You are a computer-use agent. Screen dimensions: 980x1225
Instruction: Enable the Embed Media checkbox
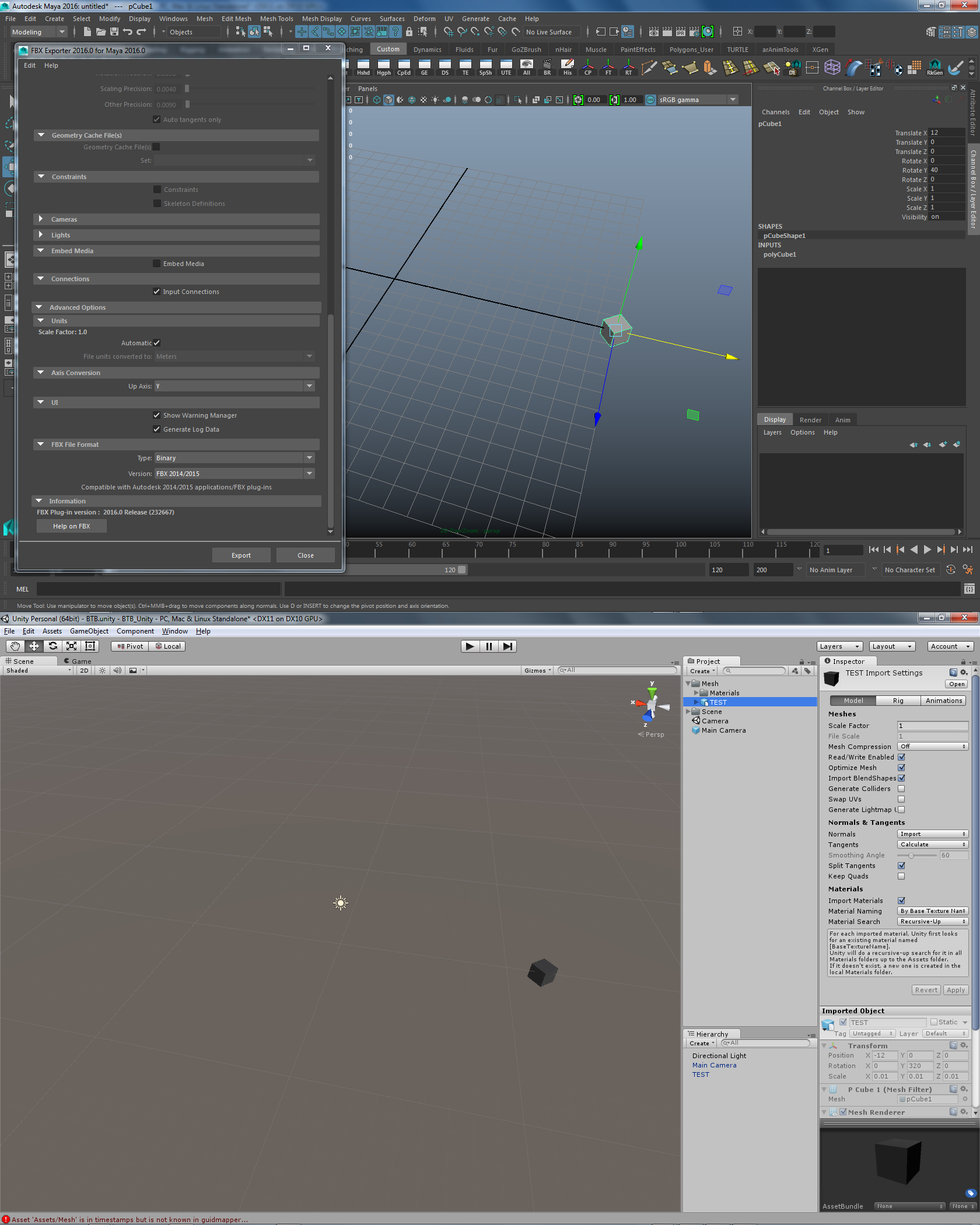(x=156, y=264)
